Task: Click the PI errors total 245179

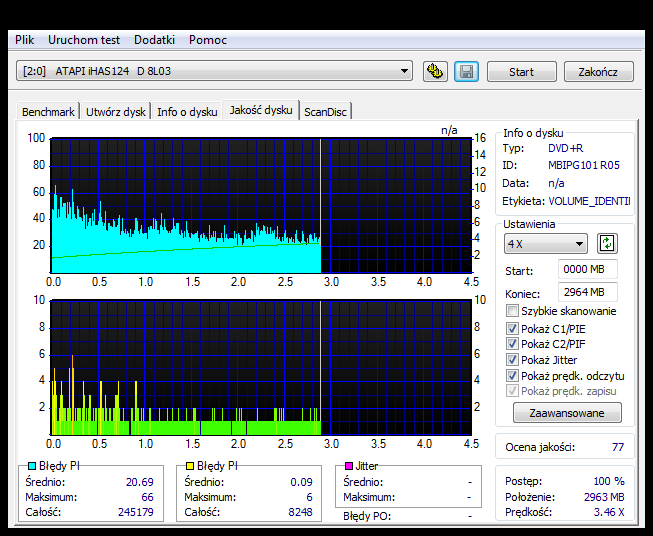Action: click(136, 512)
